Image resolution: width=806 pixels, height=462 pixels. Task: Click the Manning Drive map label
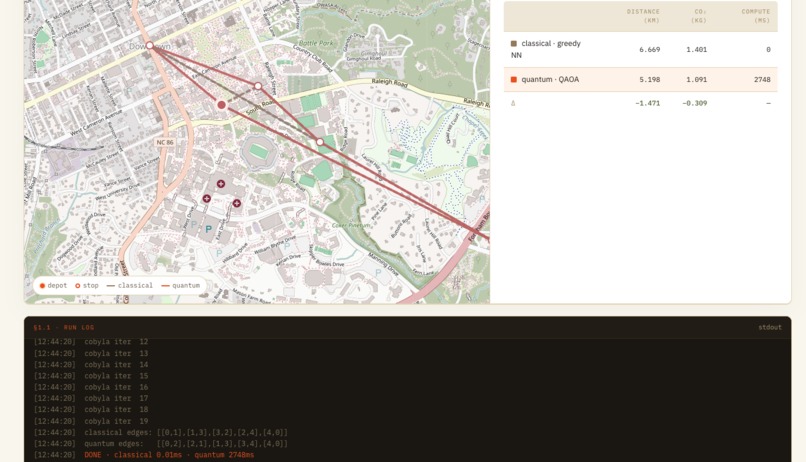pos(383,263)
